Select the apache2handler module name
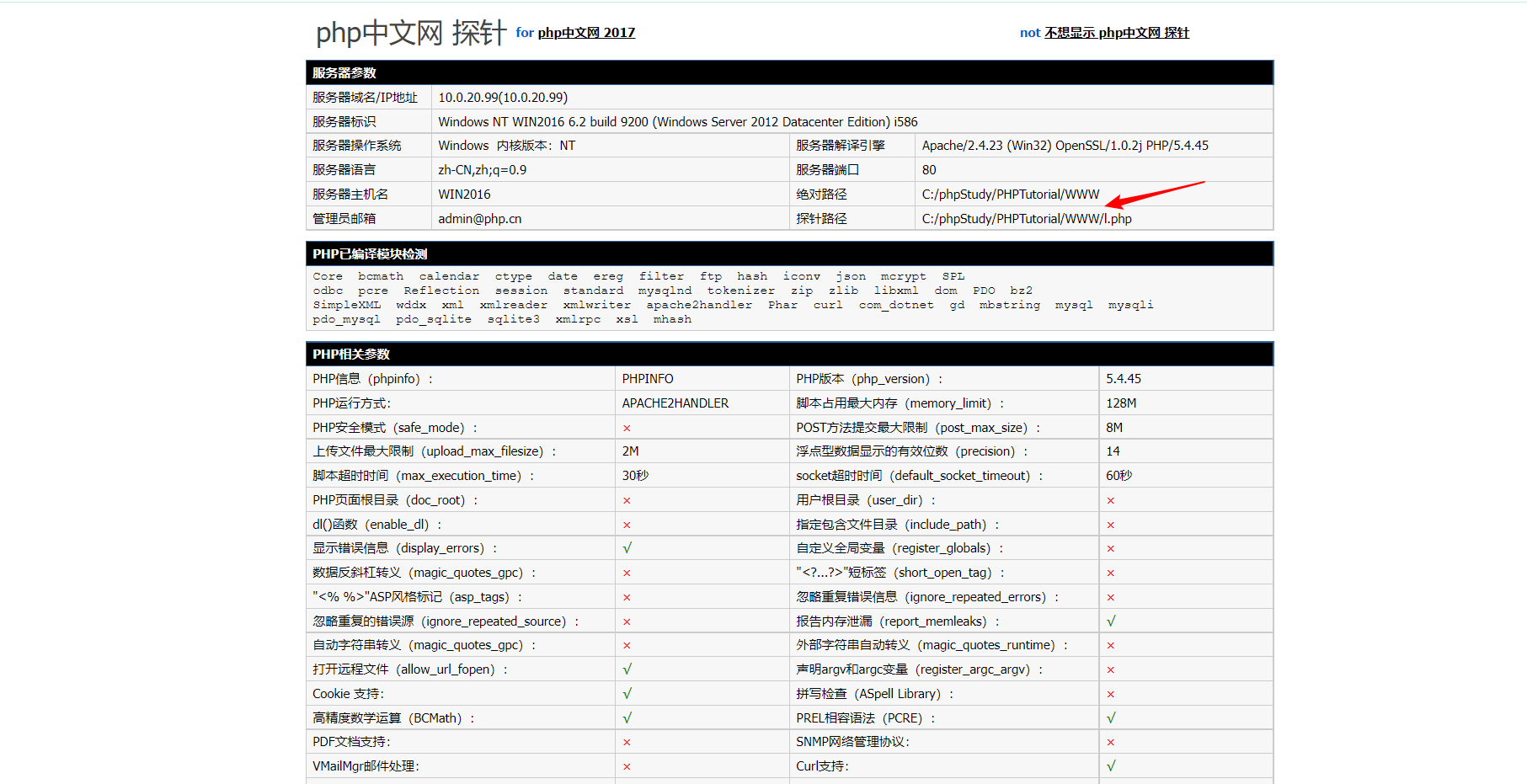This screenshot has width=1527, height=784. point(699,305)
